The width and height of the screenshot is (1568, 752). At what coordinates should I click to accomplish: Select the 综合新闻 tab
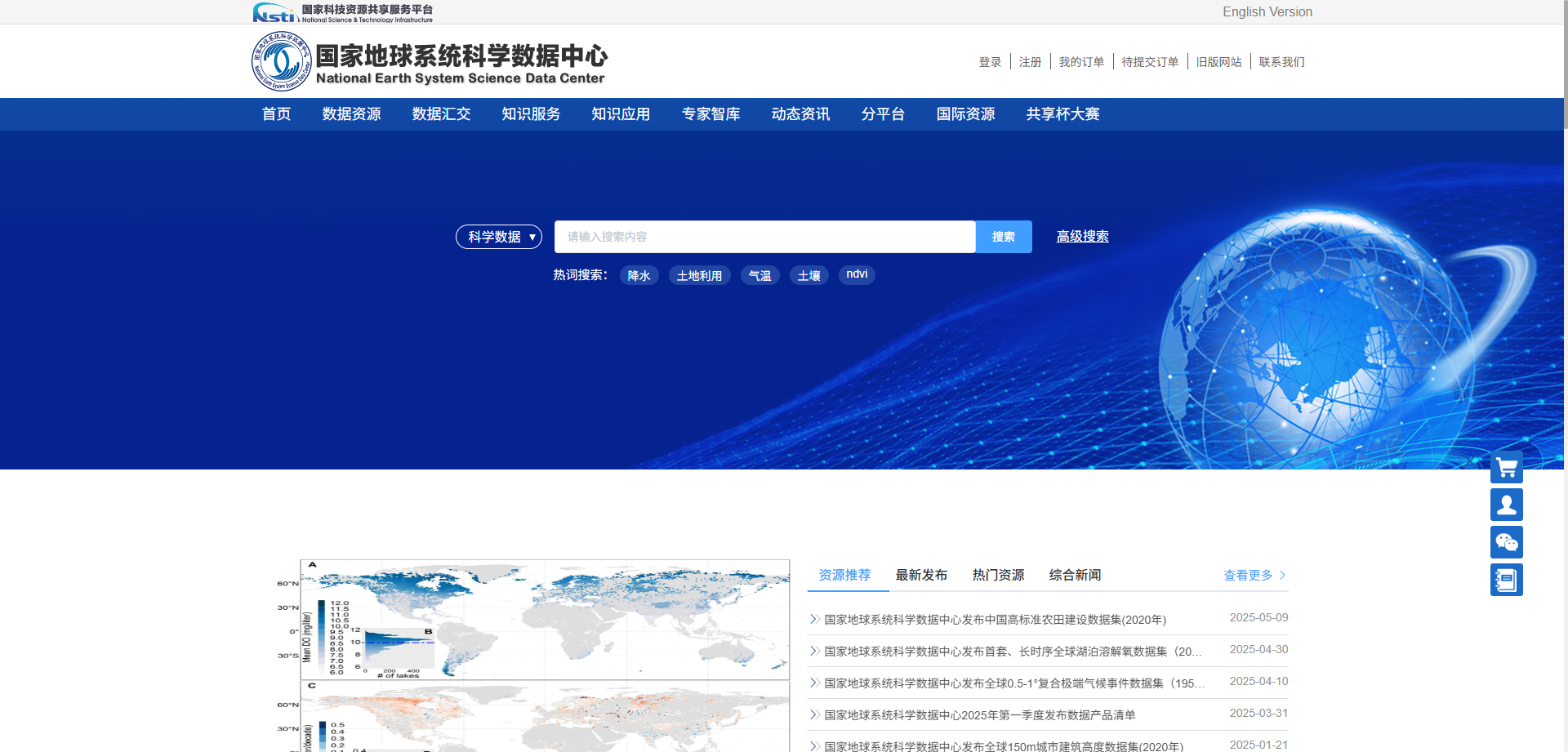[x=1076, y=575]
